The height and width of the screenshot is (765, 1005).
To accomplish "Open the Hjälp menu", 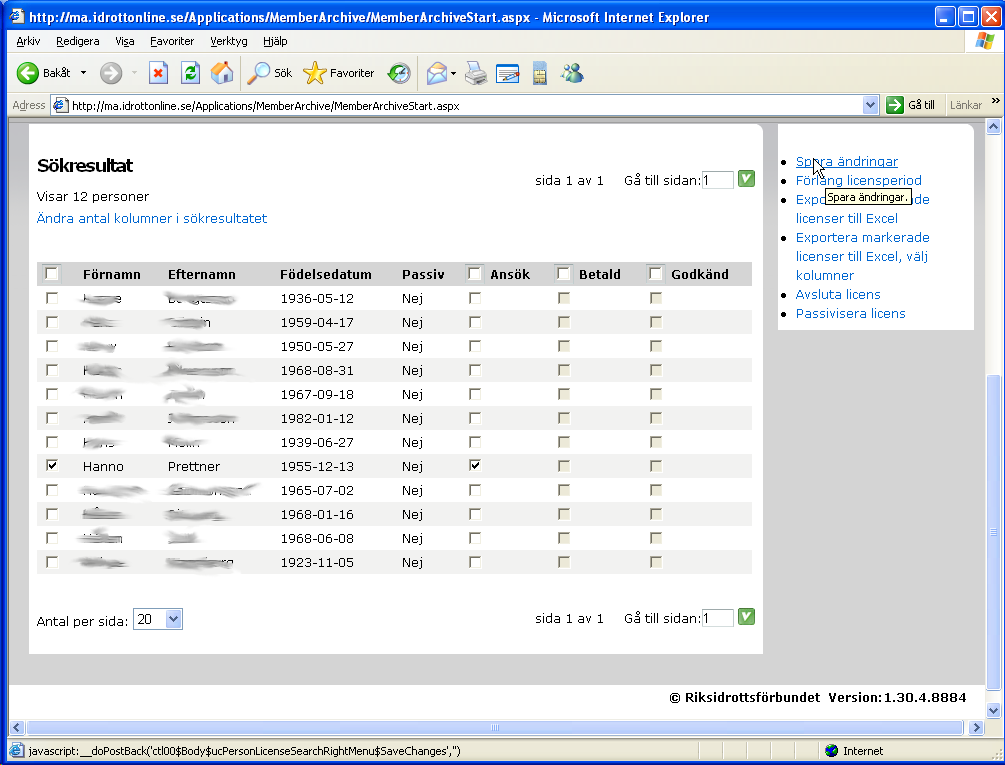I will (x=275, y=41).
